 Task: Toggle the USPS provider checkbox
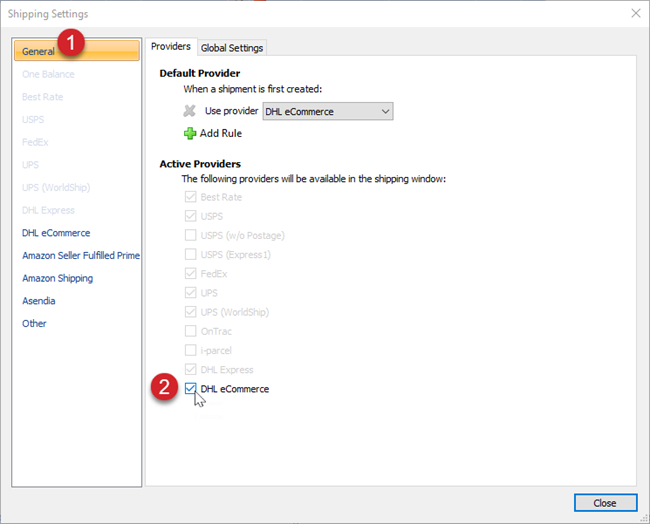190,216
